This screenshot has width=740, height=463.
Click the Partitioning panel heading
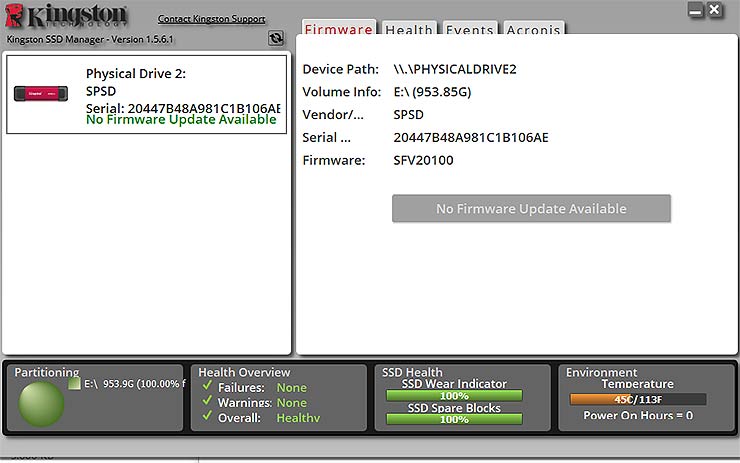click(47, 372)
